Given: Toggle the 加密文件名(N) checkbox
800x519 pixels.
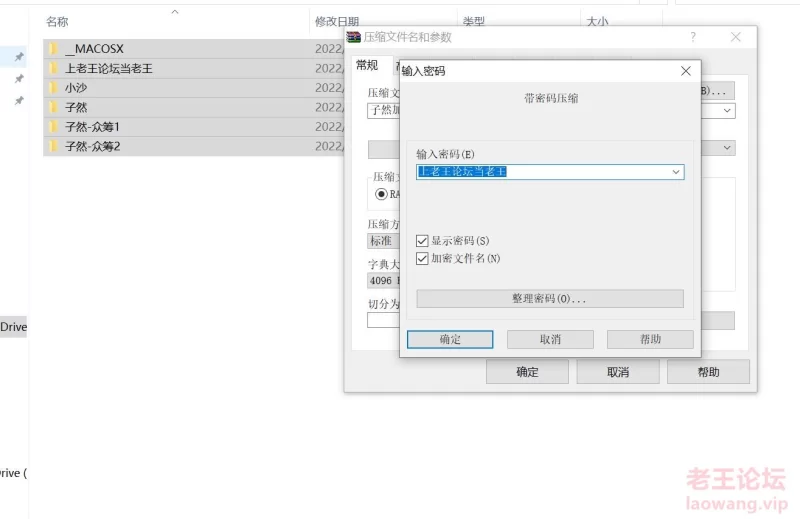Looking at the screenshot, I should click(422, 259).
